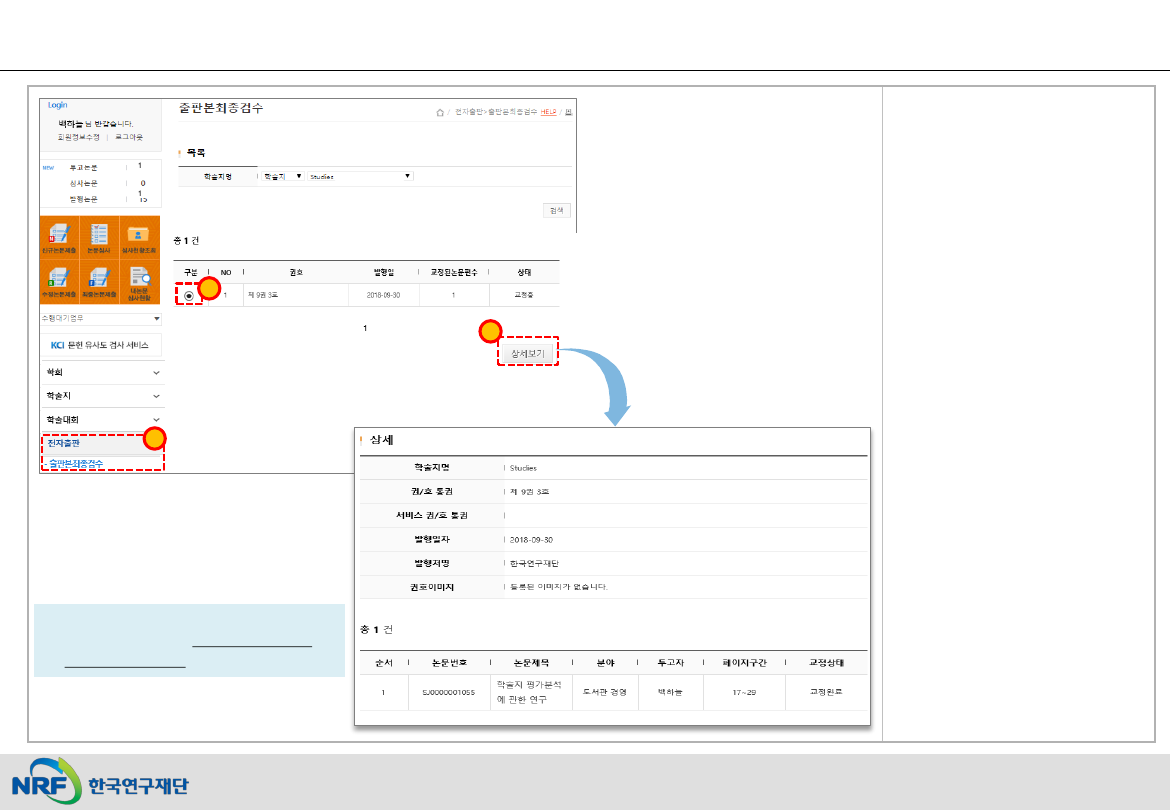This screenshot has width=1170, height=810.
Task: Expand the 학술지 sidebar menu
Action: (100, 397)
